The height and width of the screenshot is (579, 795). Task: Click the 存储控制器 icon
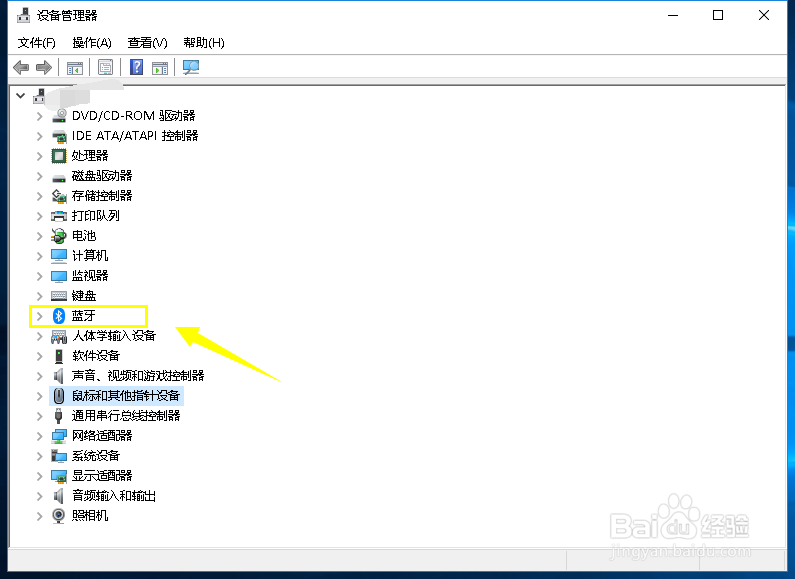pyautogui.click(x=59, y=196)
